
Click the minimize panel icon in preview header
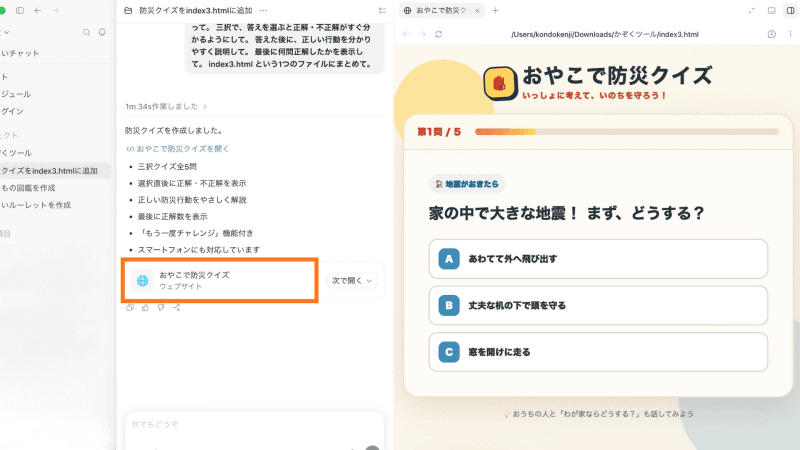coord(771,10)
